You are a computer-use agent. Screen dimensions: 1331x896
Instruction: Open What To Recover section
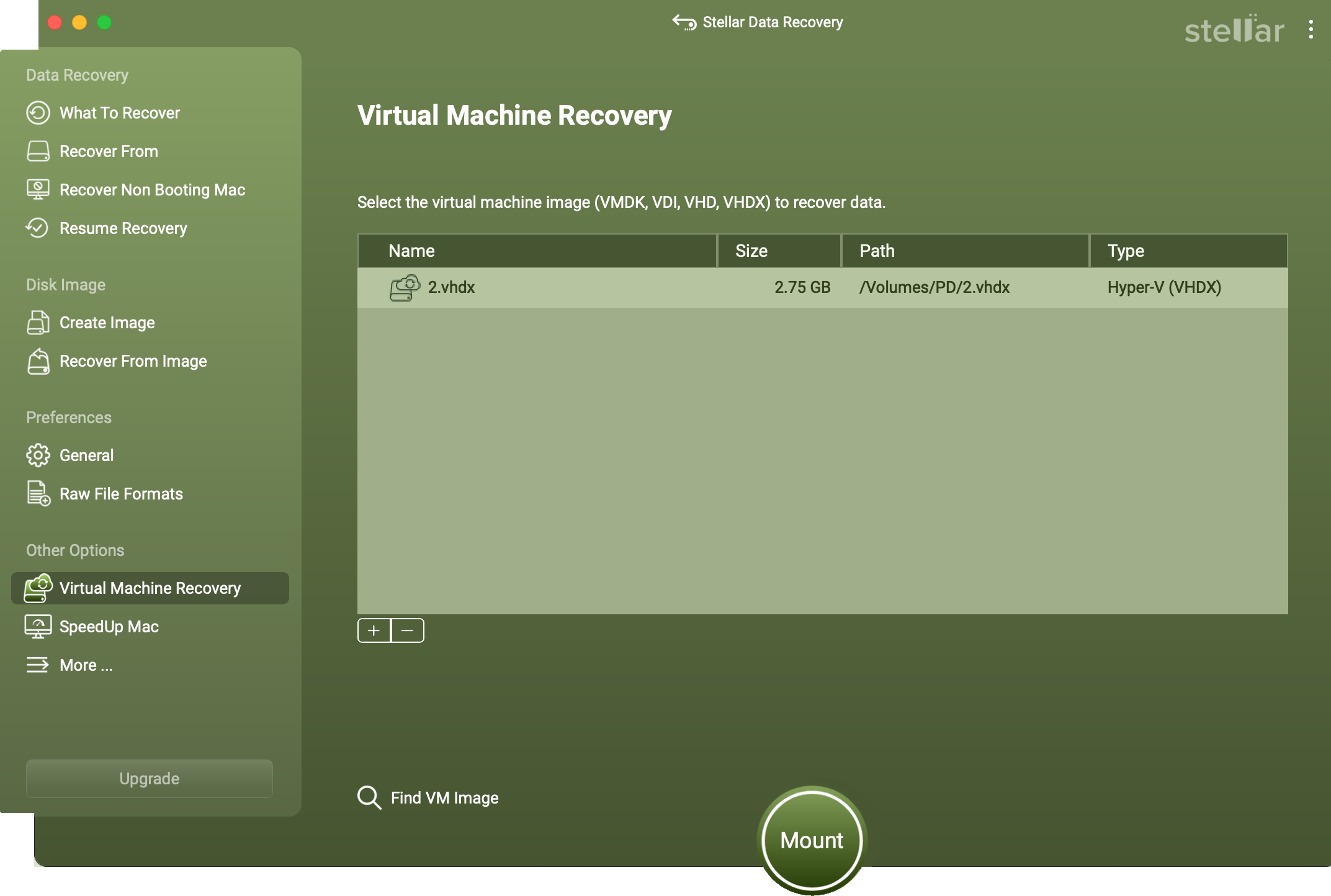(x=119, y=113)
